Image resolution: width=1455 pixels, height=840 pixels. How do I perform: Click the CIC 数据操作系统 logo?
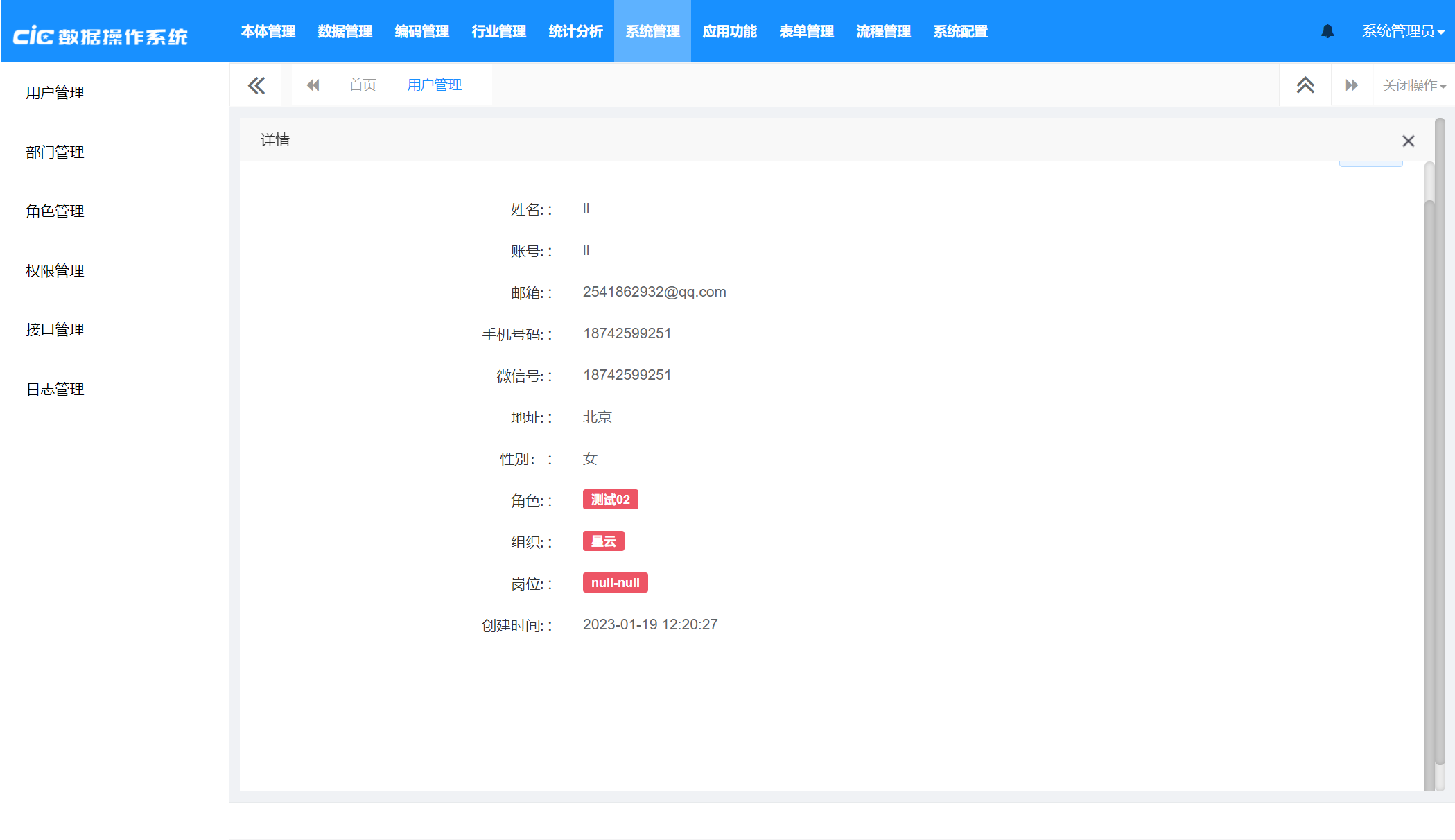101,35
